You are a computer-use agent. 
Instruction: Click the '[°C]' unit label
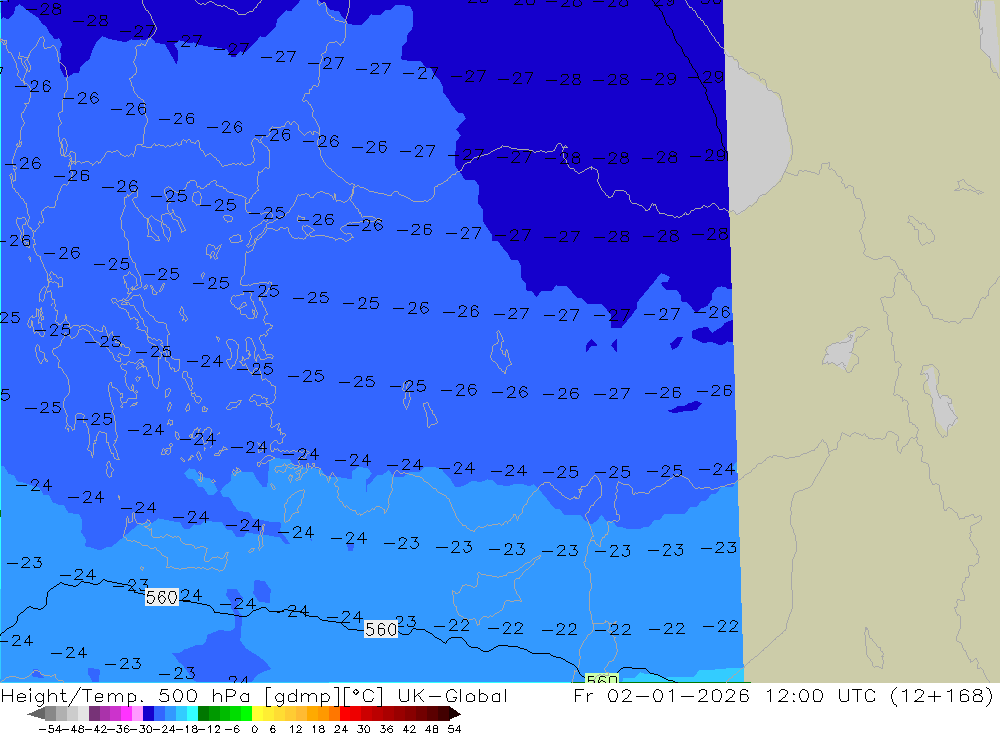362,696
